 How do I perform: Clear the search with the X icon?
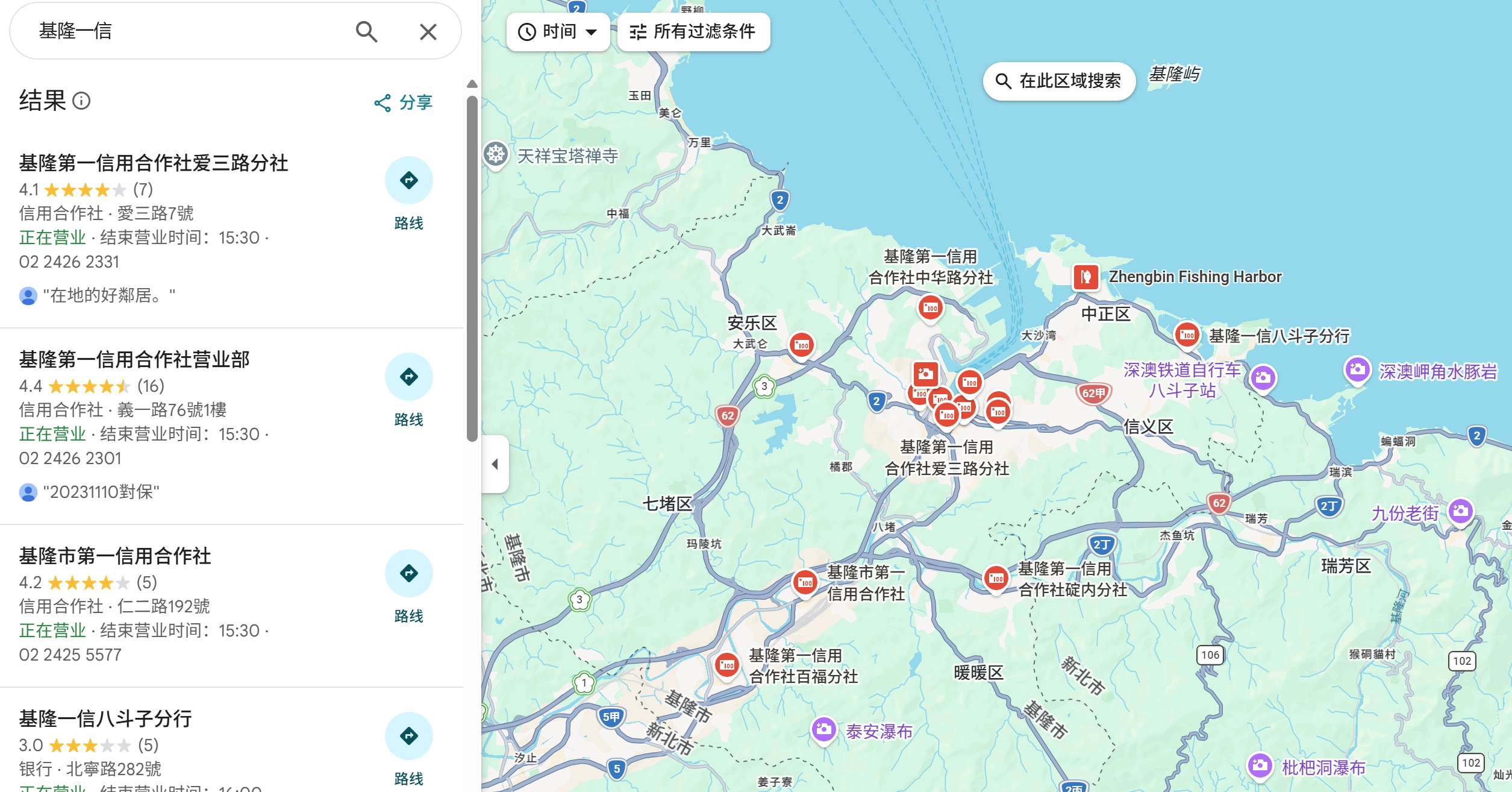428,31
